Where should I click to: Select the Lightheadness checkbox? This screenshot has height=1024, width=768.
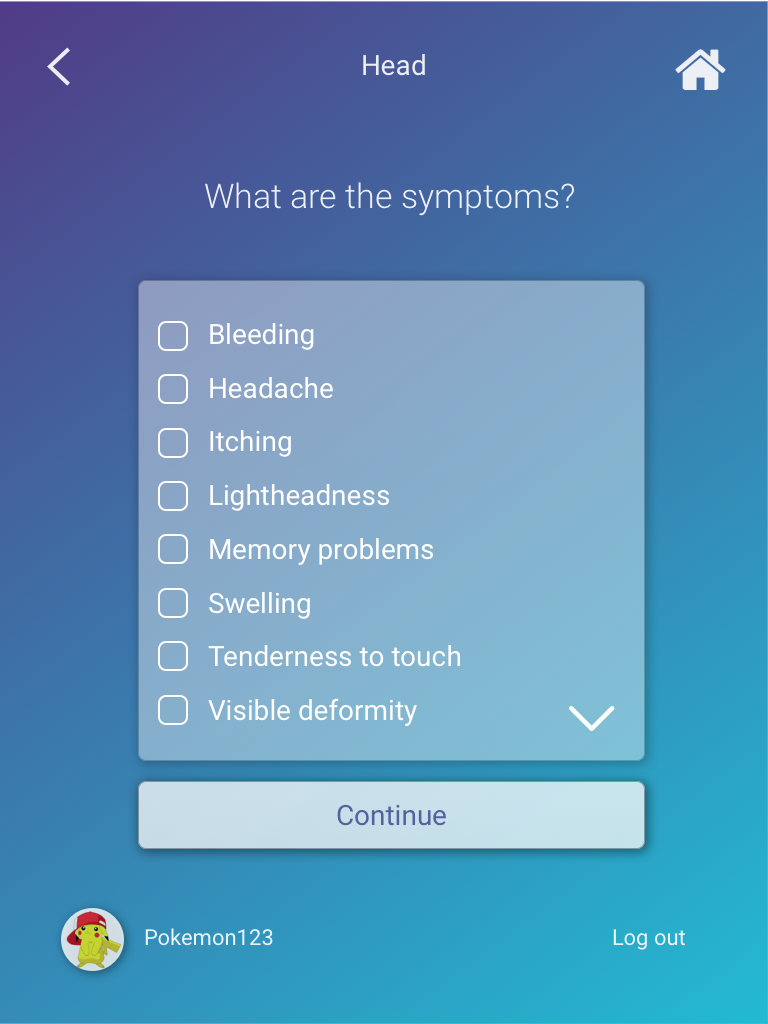(173, 496)
